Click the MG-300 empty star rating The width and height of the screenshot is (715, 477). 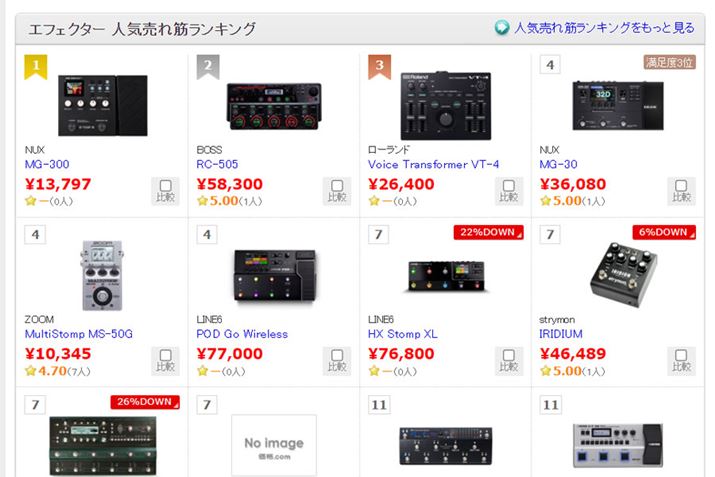click(x=49, y=201)
